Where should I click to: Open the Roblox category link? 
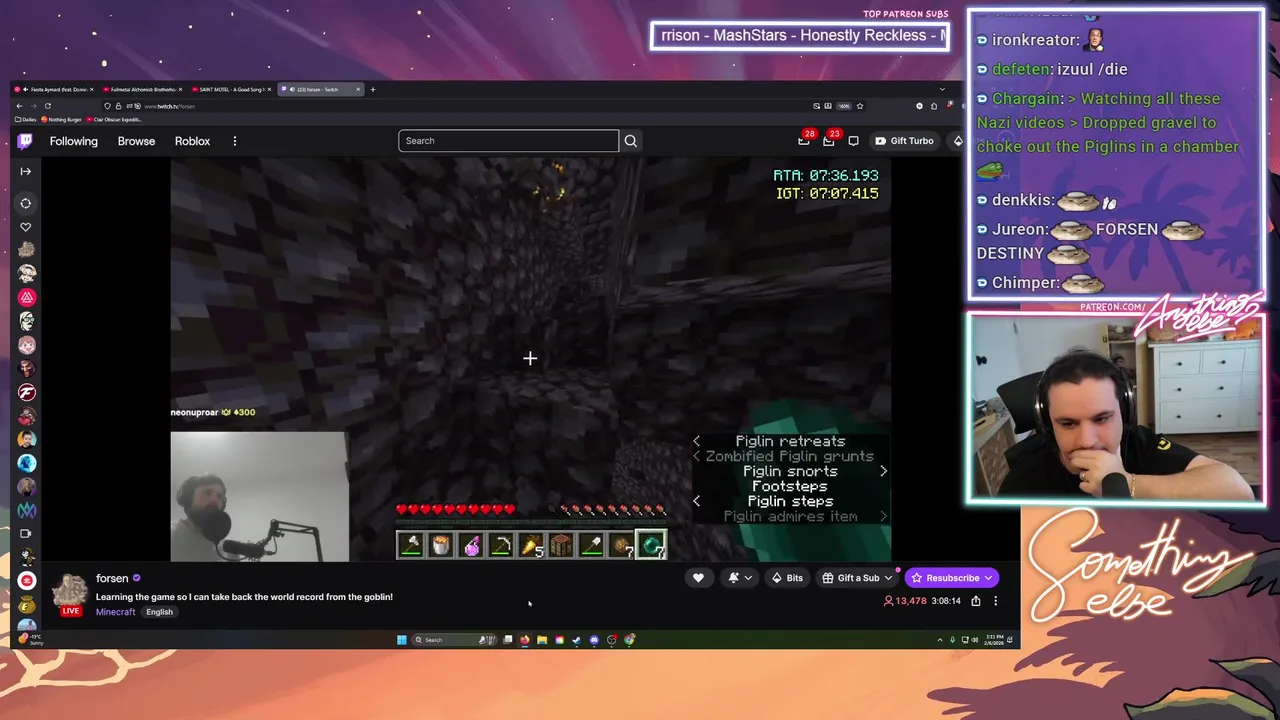pos(192,141)
